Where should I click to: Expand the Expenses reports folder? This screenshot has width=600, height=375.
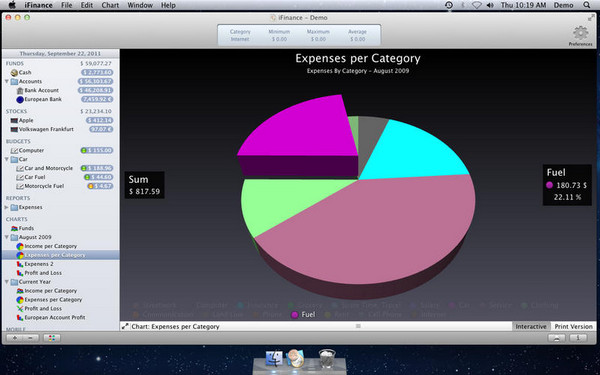(7, 207)
